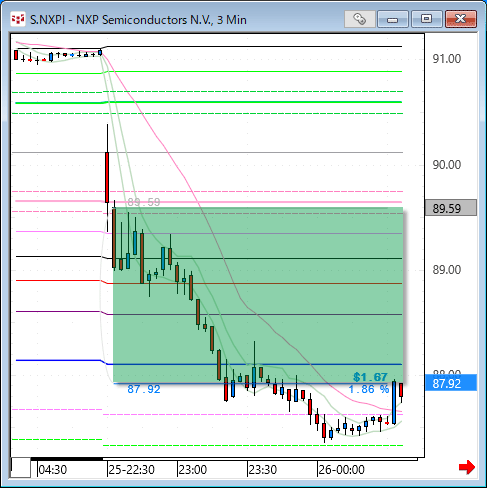Click the small white box at bottom left
The width and height of the screenshot is (487, 488).
pyautogui.click(x=21, y=468)
